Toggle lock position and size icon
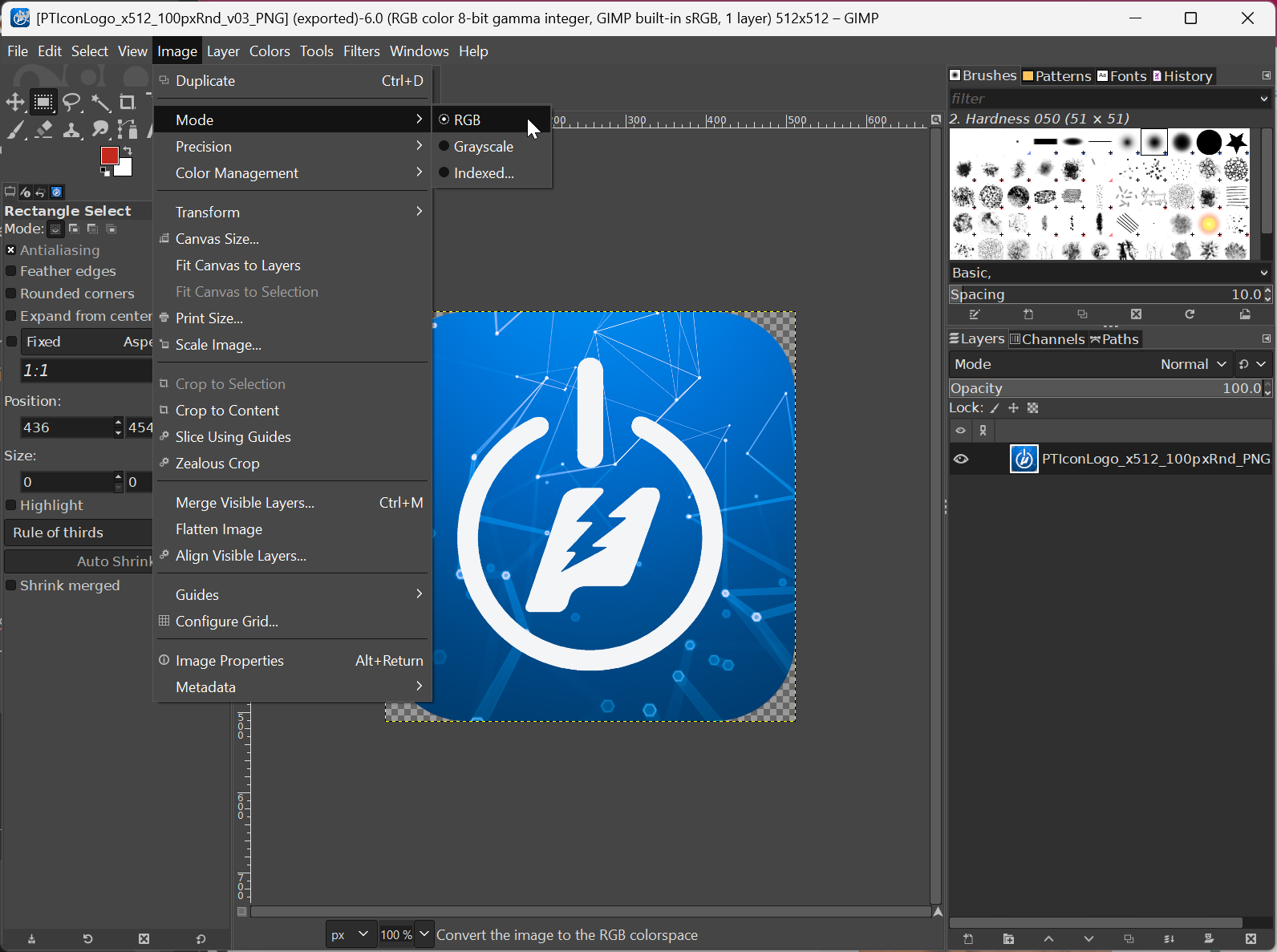This screenshot has height=952, width=1277. pos(1014,408)
